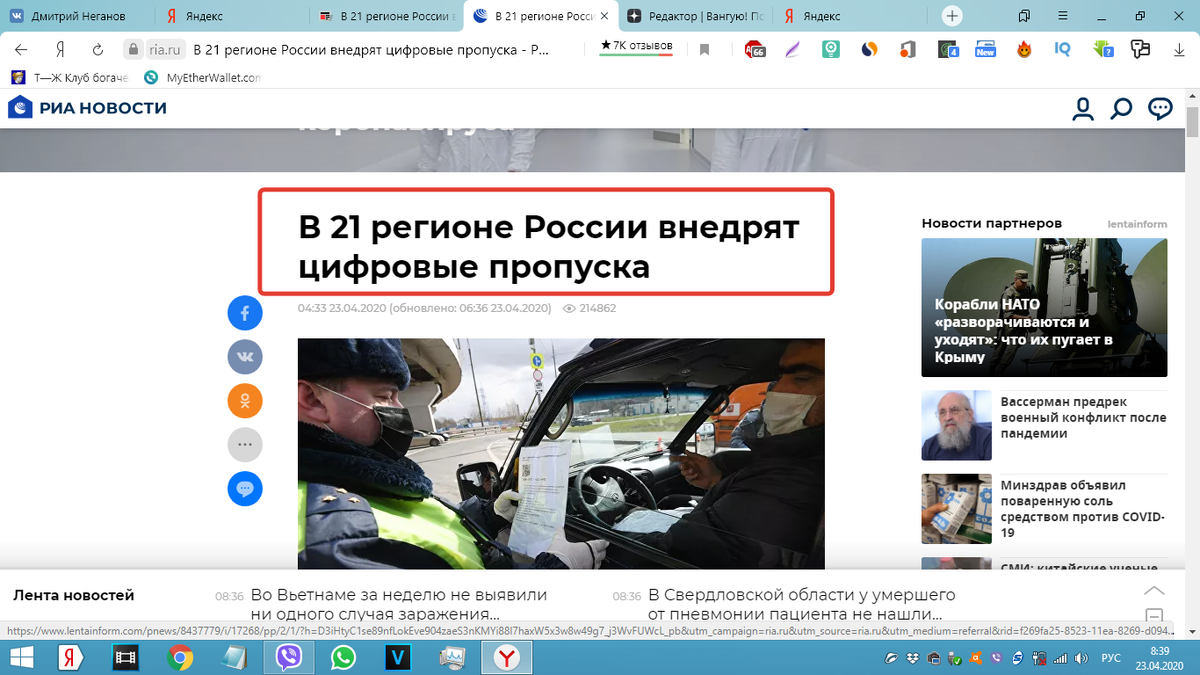Share the article via the Facebook icon
This screenshot has height=675, width=1200.
pyautogui.click(x=245, y=313)
